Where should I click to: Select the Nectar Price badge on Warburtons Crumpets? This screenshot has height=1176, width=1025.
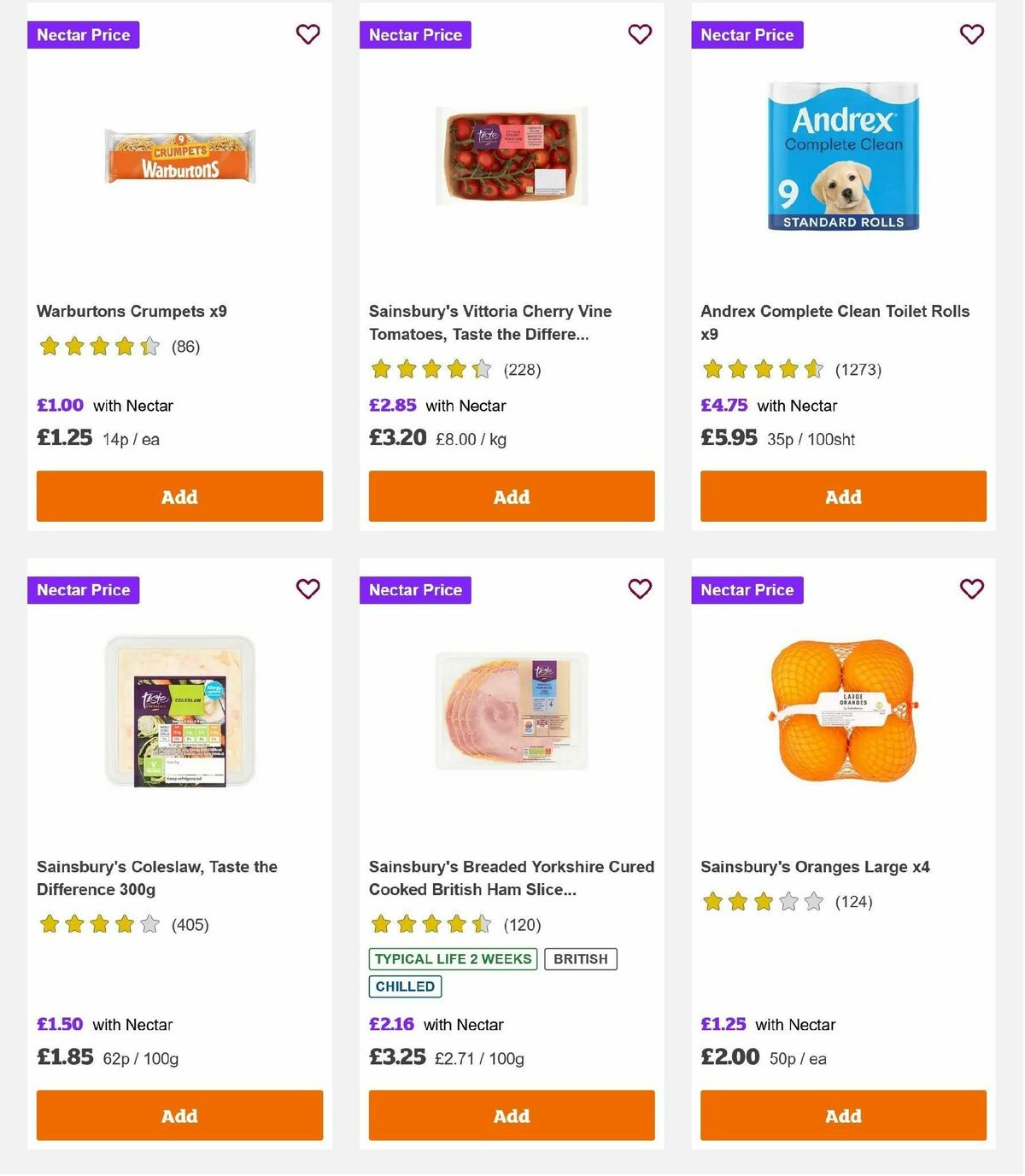83,34
